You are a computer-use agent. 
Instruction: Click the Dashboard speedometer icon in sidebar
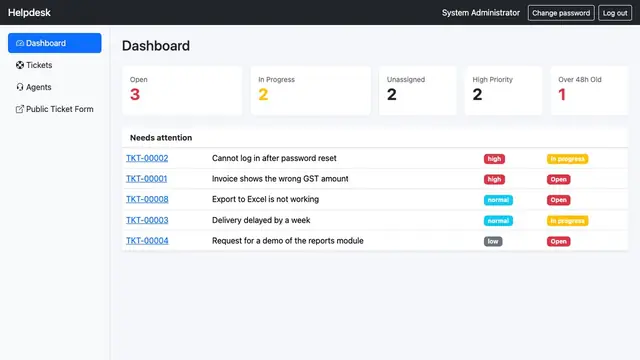click(20, 43)
